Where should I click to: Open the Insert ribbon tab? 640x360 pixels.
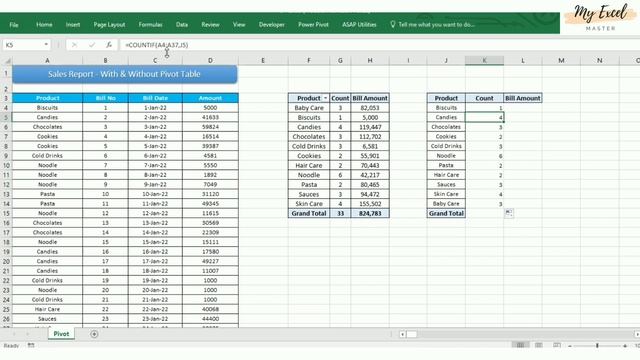pos(73,24)
